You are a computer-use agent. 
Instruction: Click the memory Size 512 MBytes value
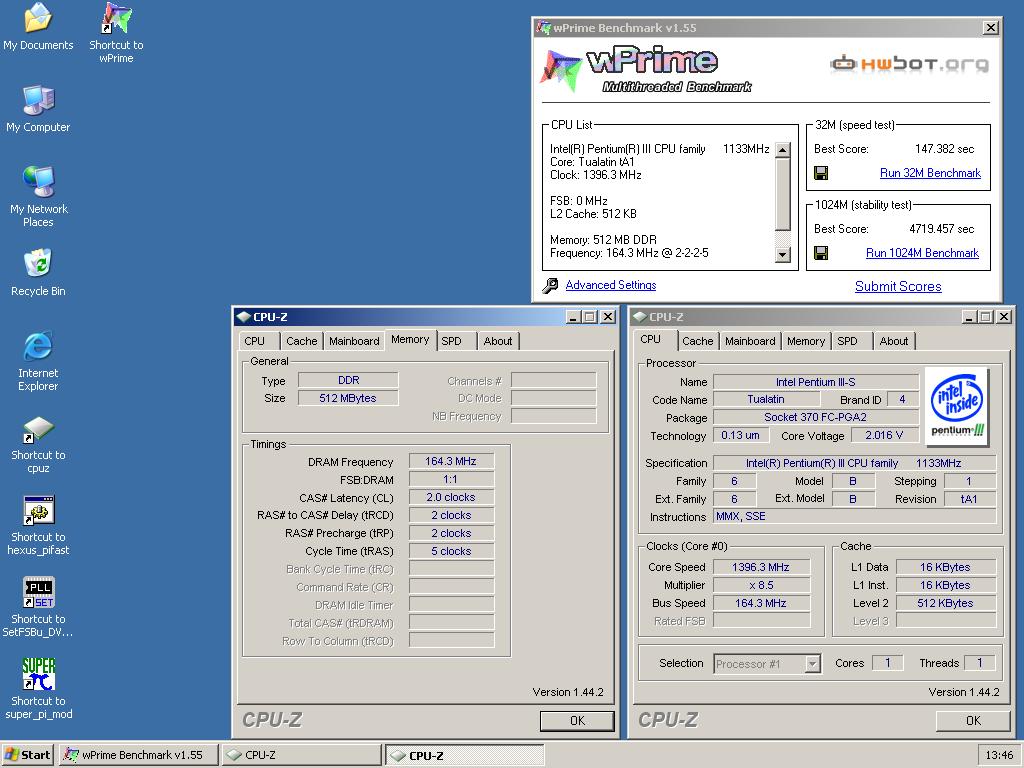pyautogui.click(x=347, y=398)
